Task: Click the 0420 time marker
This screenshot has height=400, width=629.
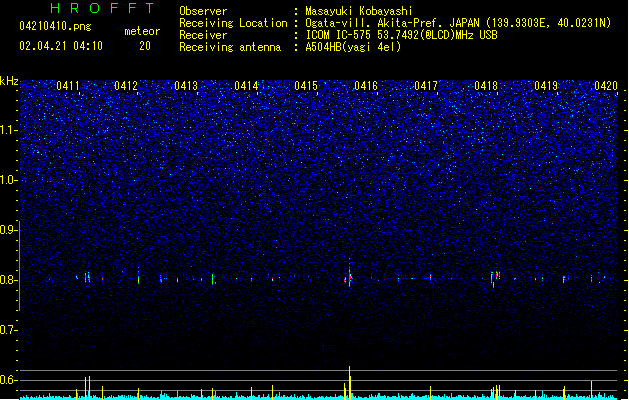Action: click(x=606, y=86)
